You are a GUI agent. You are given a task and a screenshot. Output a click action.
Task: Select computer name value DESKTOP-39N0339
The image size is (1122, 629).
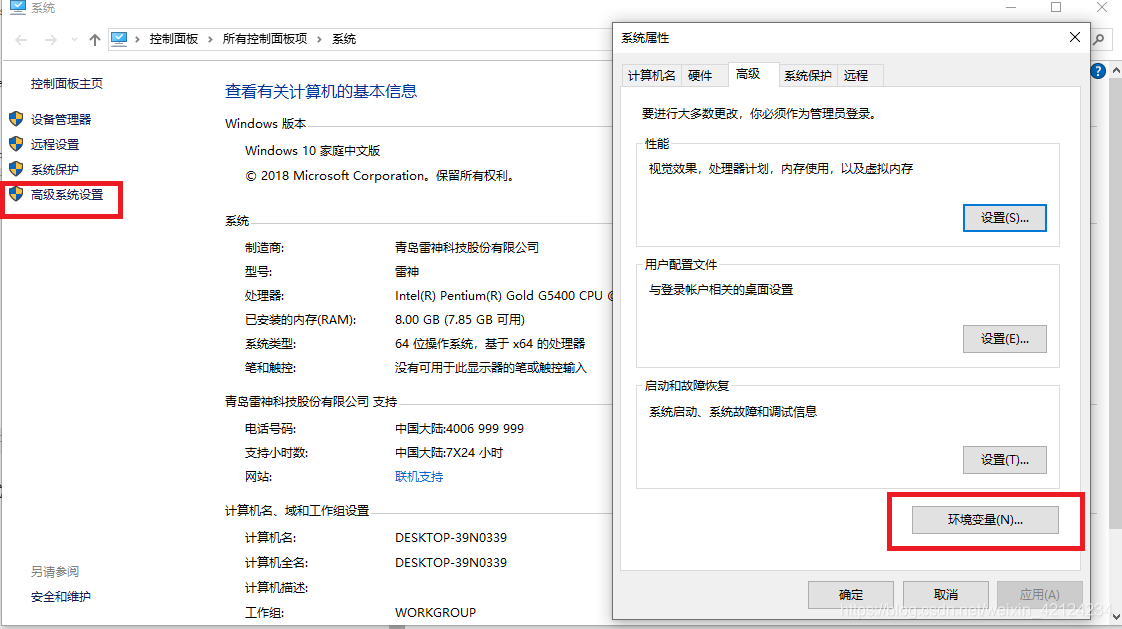(x=451, y=537)
